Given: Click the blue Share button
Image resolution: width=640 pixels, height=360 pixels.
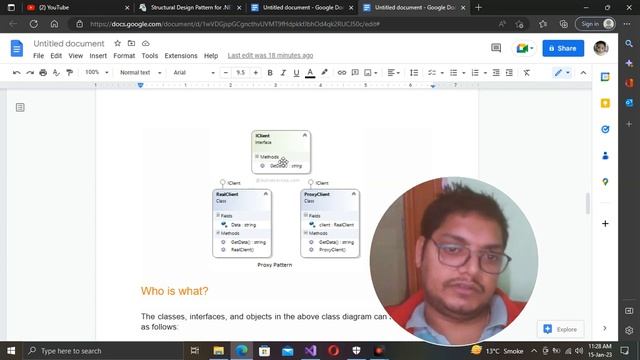Looking at the screenshot, I should point(563,48).
